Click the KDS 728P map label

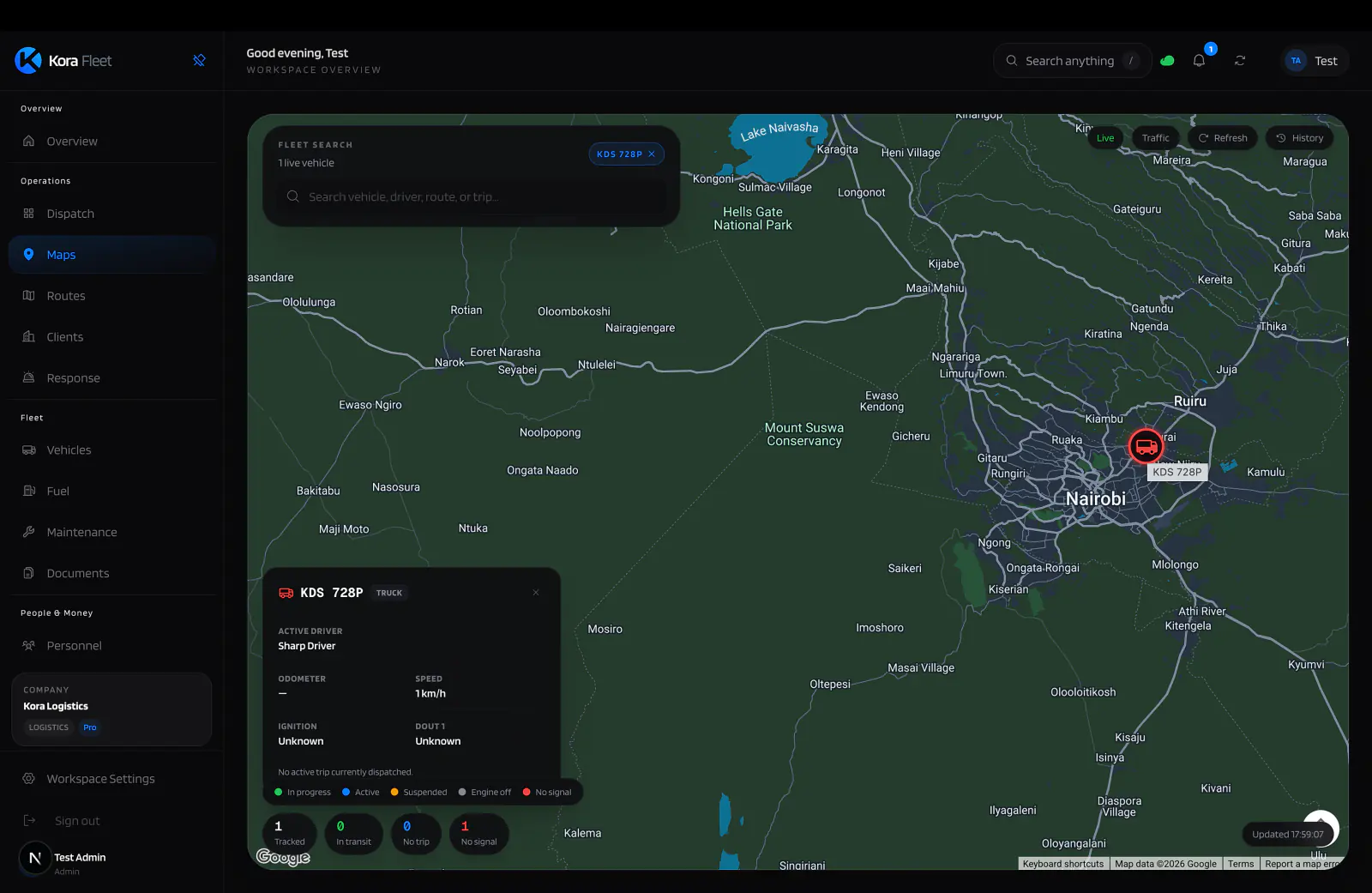(x=1177, y=472)
